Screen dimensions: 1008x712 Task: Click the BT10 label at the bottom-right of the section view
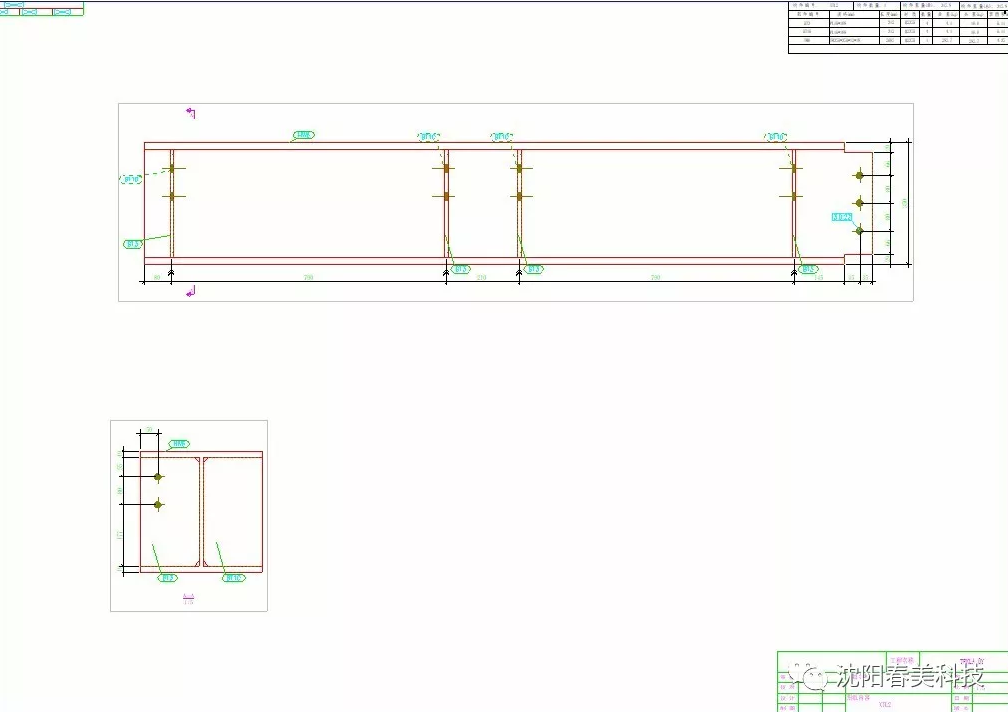click(234, 578)
